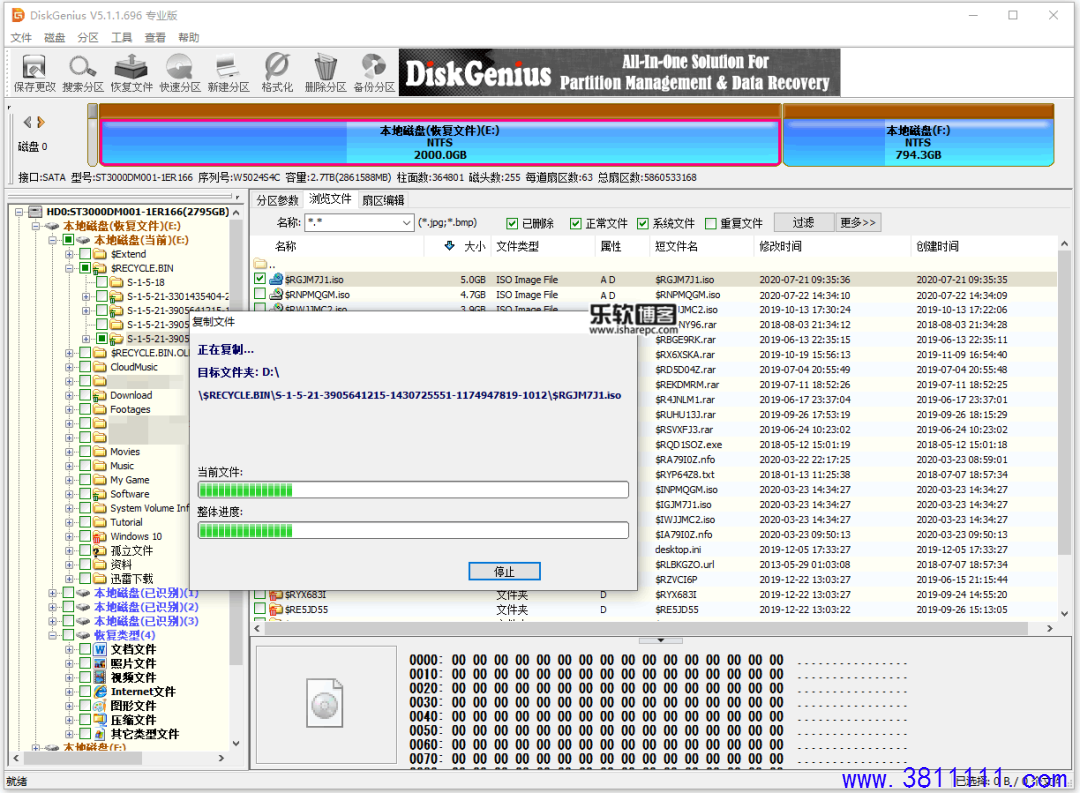The width and height of the screenshot is (1080, 793).
Task: Click the 压缩文件 archive type icon
Action: click(101, 720)
